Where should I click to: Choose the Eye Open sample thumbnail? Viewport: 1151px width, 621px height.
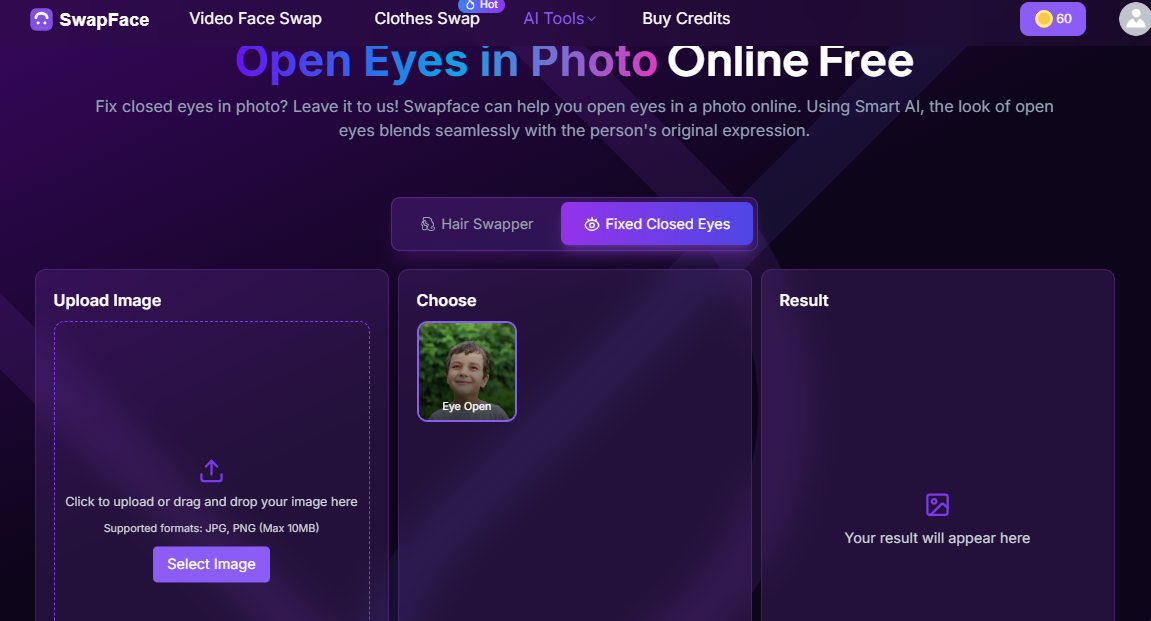[467, 371]
